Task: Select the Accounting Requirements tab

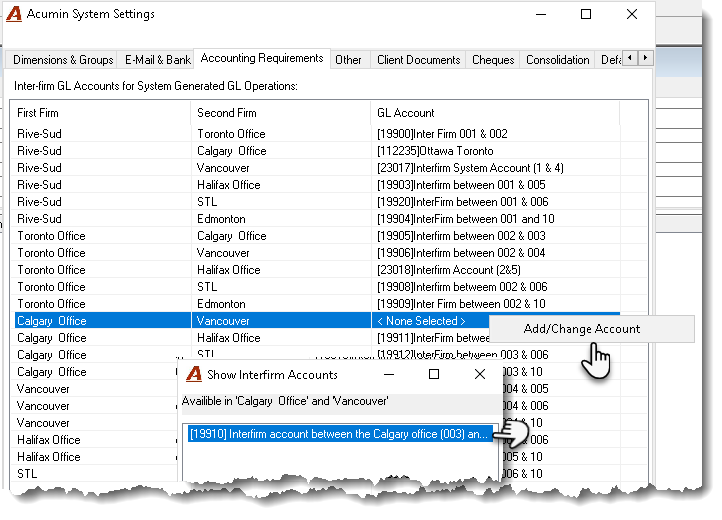Action: click(x=262, y=58)
